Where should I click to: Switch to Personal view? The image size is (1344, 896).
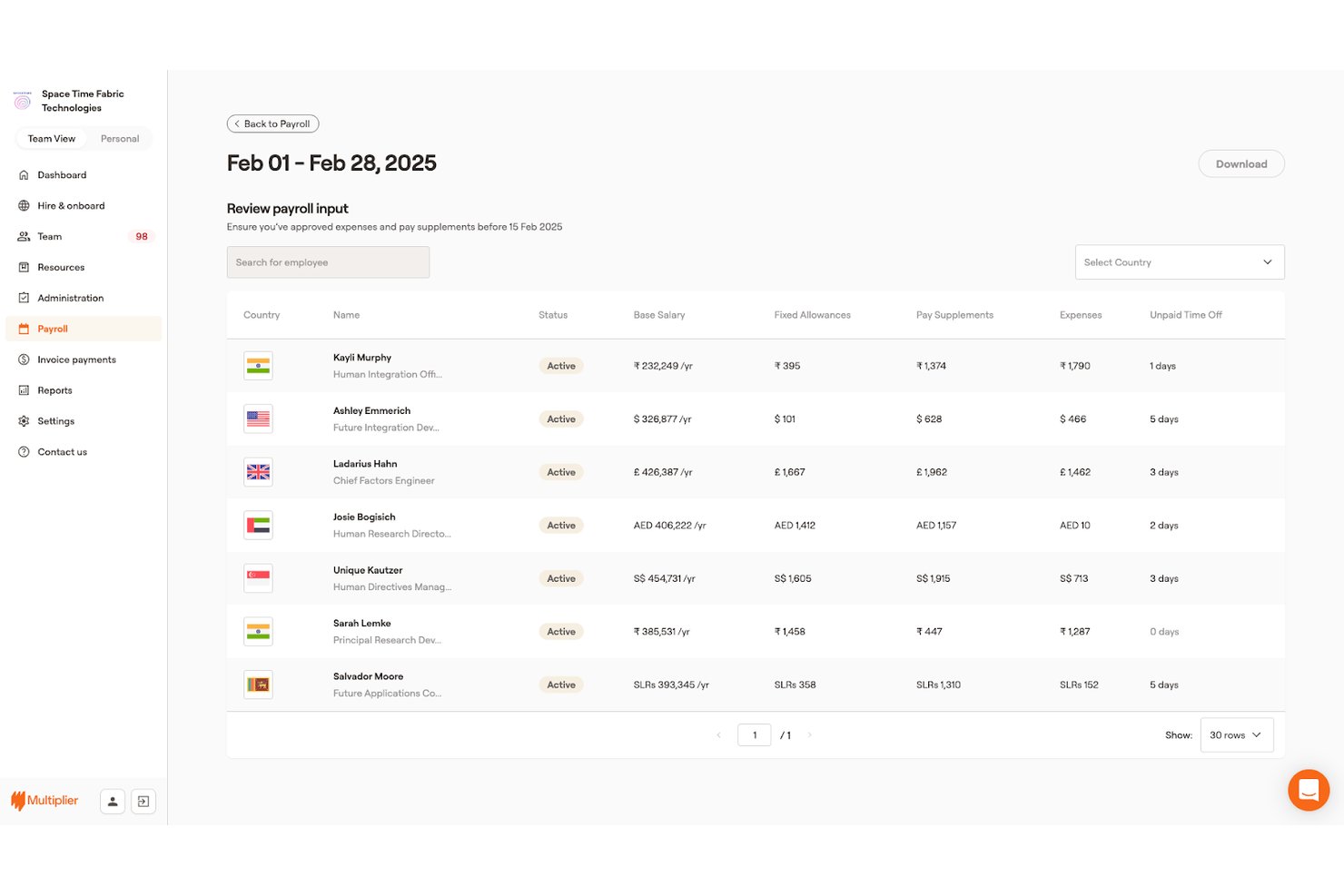(x=120, y=139)
